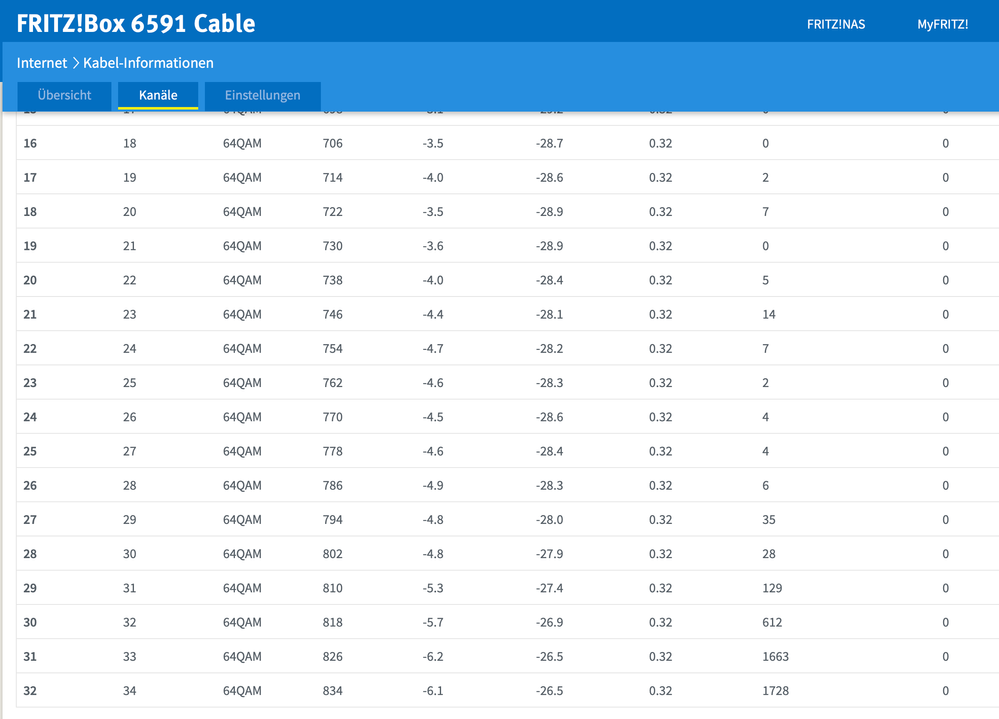Click bold channel number 16

point(30,143)
